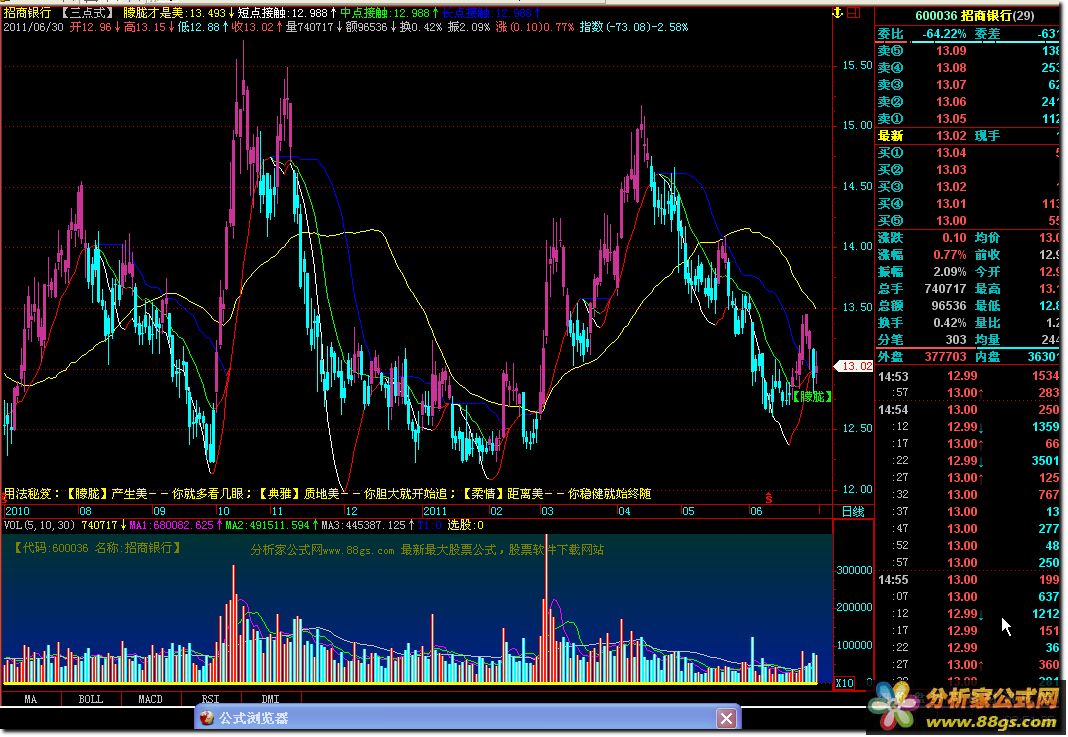Click the 15.50 price axis label

click(x=857, y=65)
